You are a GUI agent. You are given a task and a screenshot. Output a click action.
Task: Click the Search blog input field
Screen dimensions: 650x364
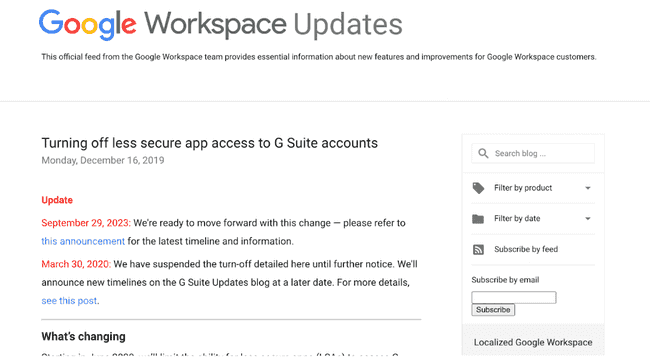pos(533,153)
